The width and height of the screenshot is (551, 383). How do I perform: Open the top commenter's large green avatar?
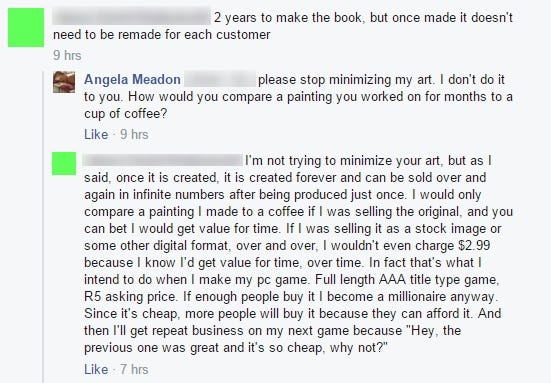pyautogui.click(x=26, y=27)
